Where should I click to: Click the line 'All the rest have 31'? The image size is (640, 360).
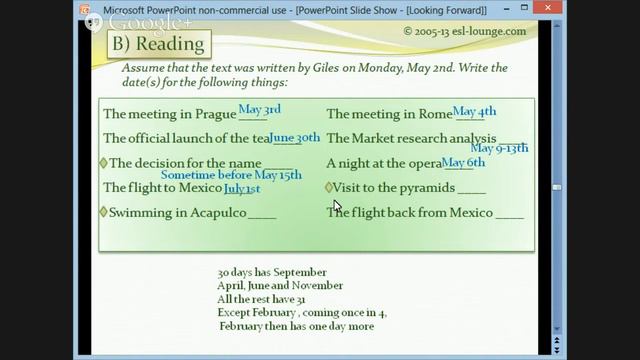[x=261, y=299]
